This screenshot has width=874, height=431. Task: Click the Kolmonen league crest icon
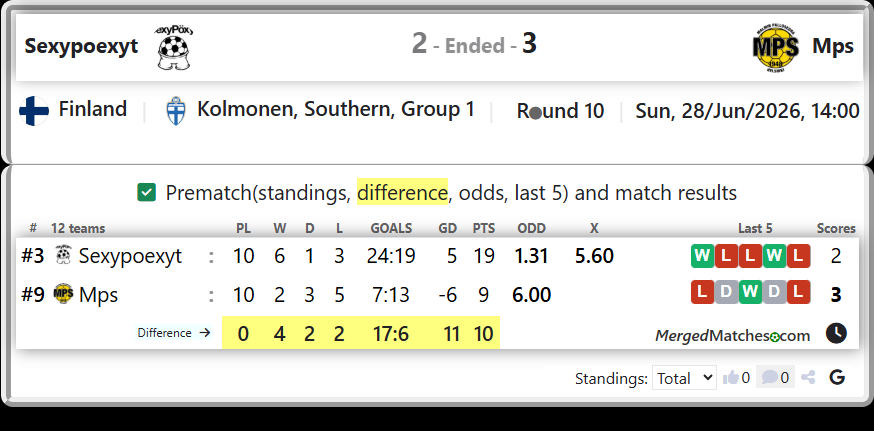click(176, 110)
